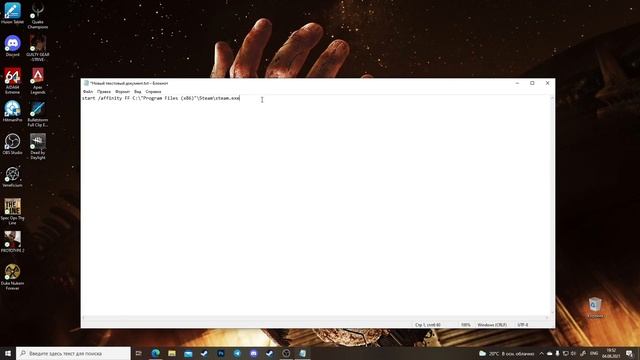The image size is (640, 360).
Task: Click the Notepad horizontal scrollbar
Action: [x=316, y=318]
